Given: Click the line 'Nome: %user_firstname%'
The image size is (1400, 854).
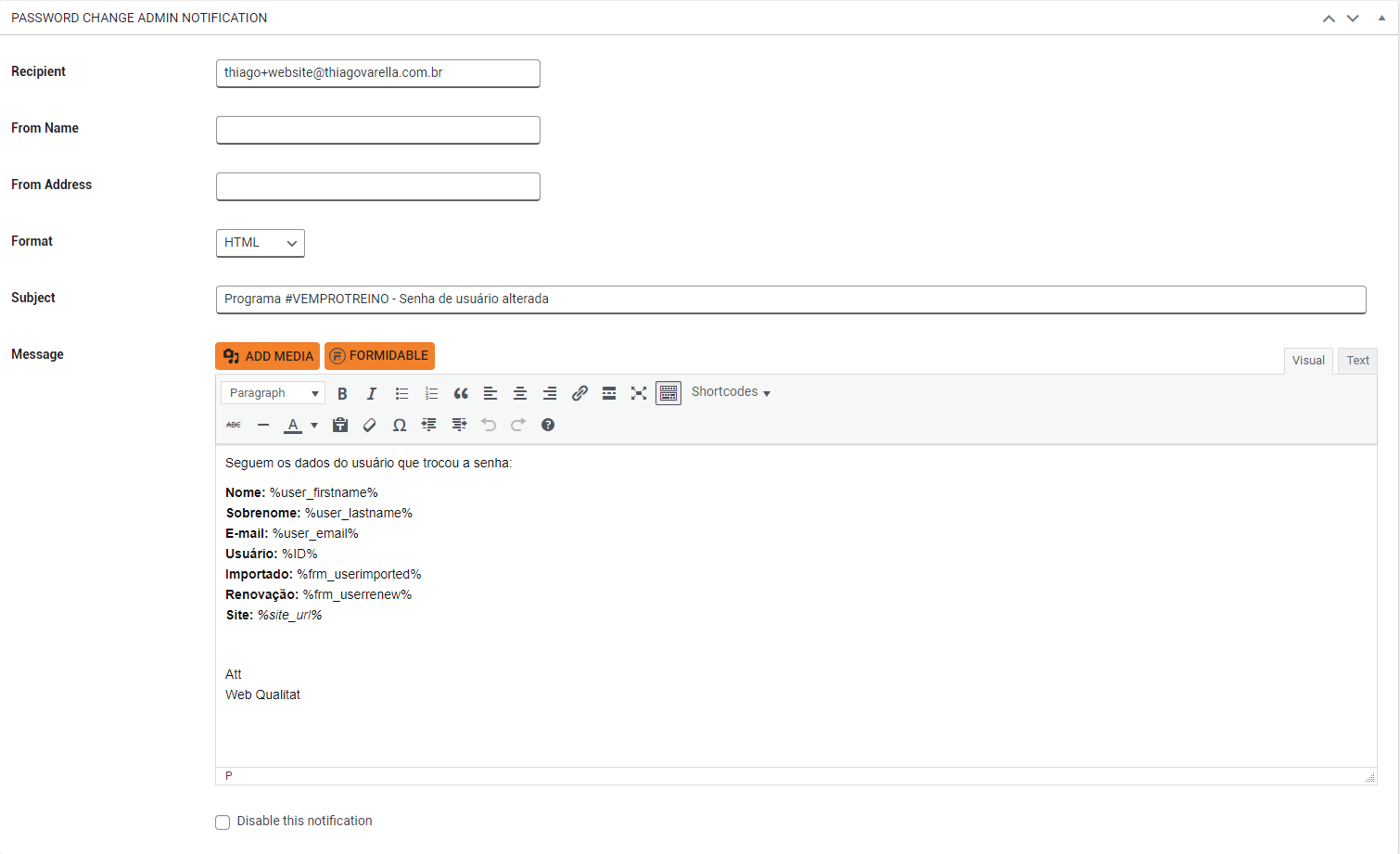Looking at the screenshot, I should click(x=301, y=492).
